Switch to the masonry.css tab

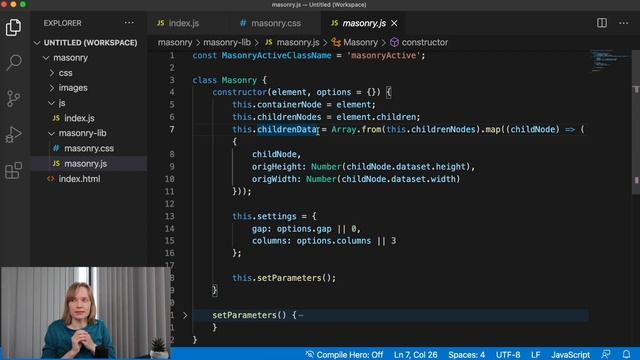point(276,23)
